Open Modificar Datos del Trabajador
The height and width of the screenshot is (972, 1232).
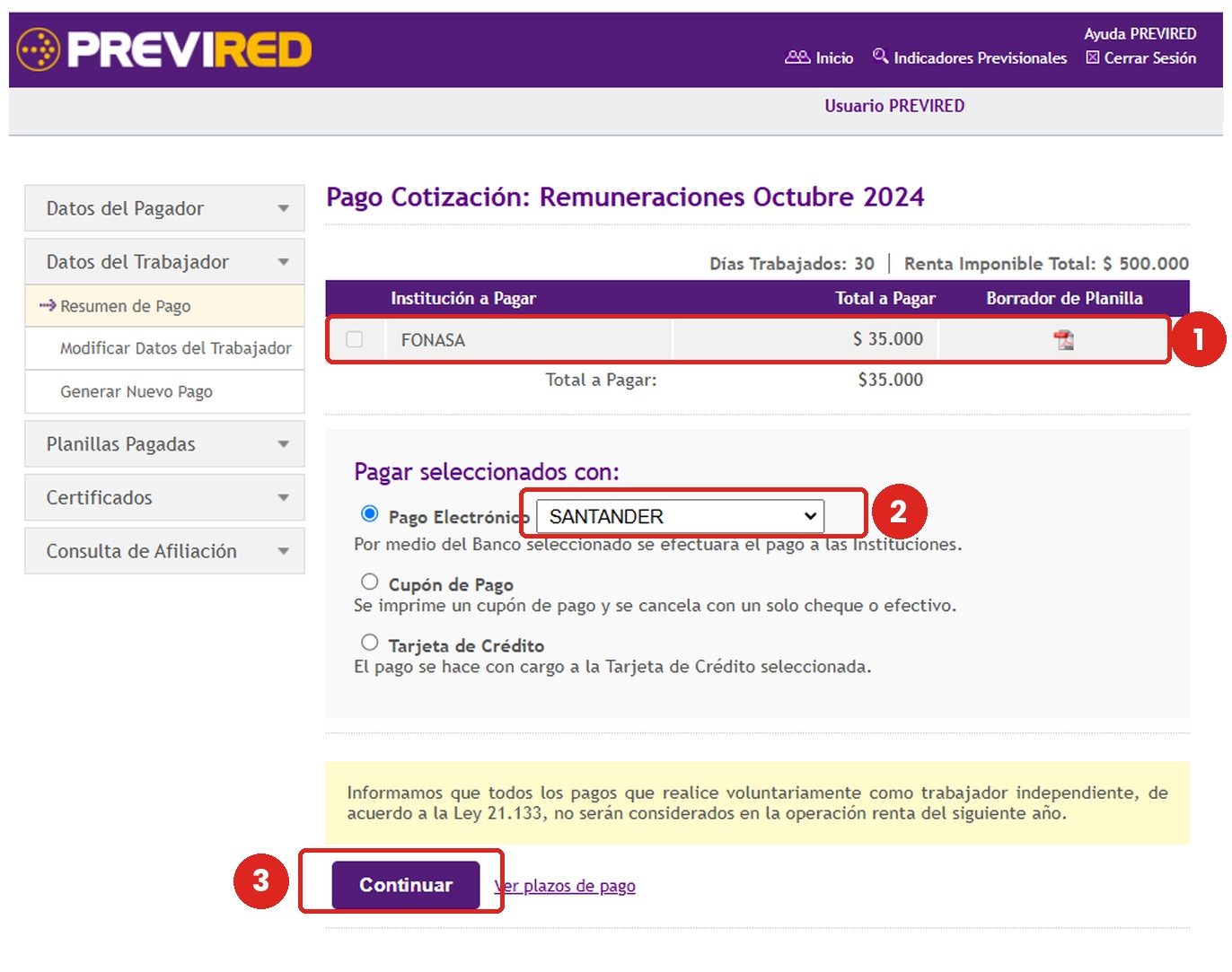click(164, 348)
